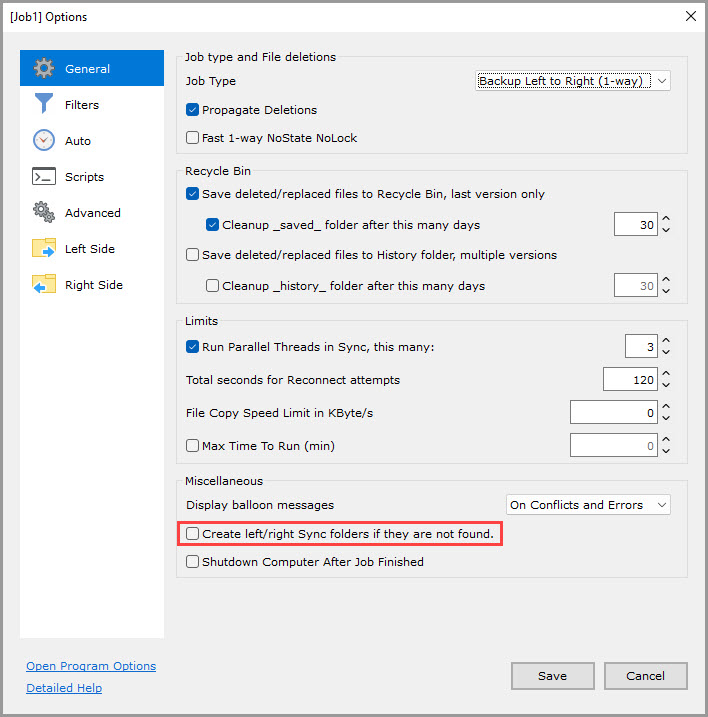Select the Auto clock icon
This screenshot has width=708, height=717.
click(44, 141)
